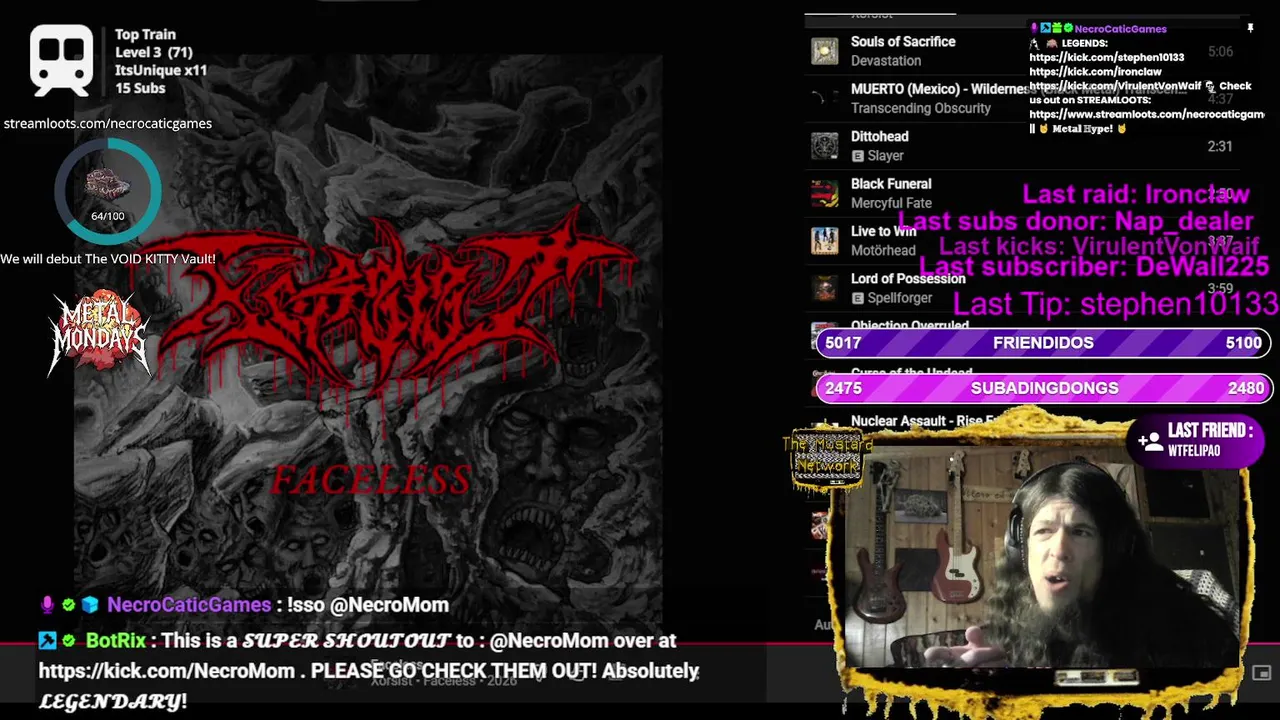Open the kick.com/VirulentVonWaif link
The width and height of the screenshot is (1280, 720).
1115,86
